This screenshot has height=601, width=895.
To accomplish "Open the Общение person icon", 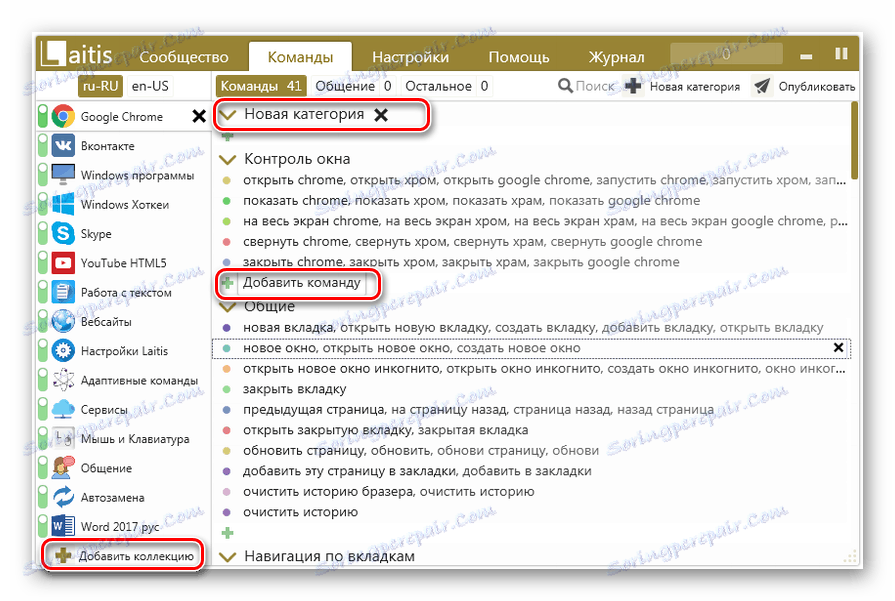I will tap(63, 468).
